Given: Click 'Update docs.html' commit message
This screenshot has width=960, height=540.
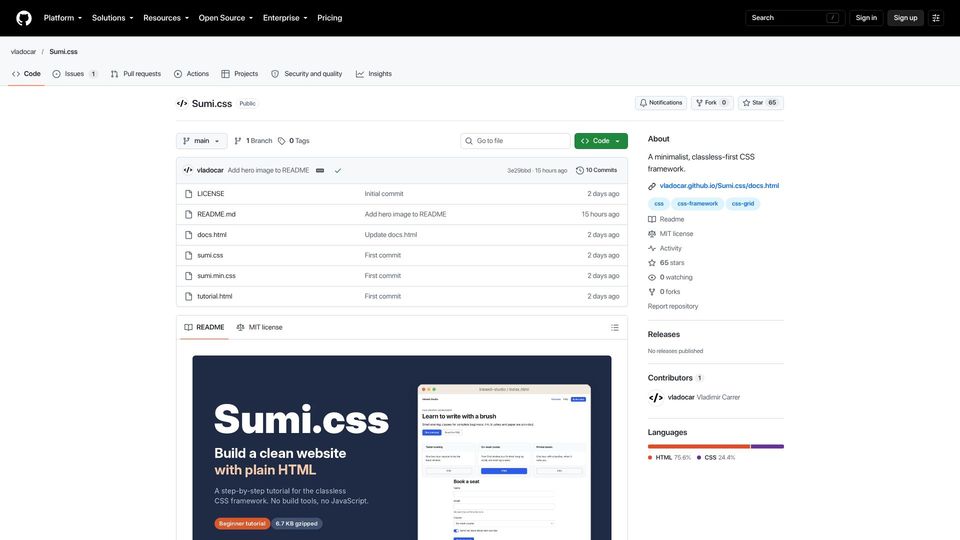Looking at the screenshot, I should coord(391,234).
